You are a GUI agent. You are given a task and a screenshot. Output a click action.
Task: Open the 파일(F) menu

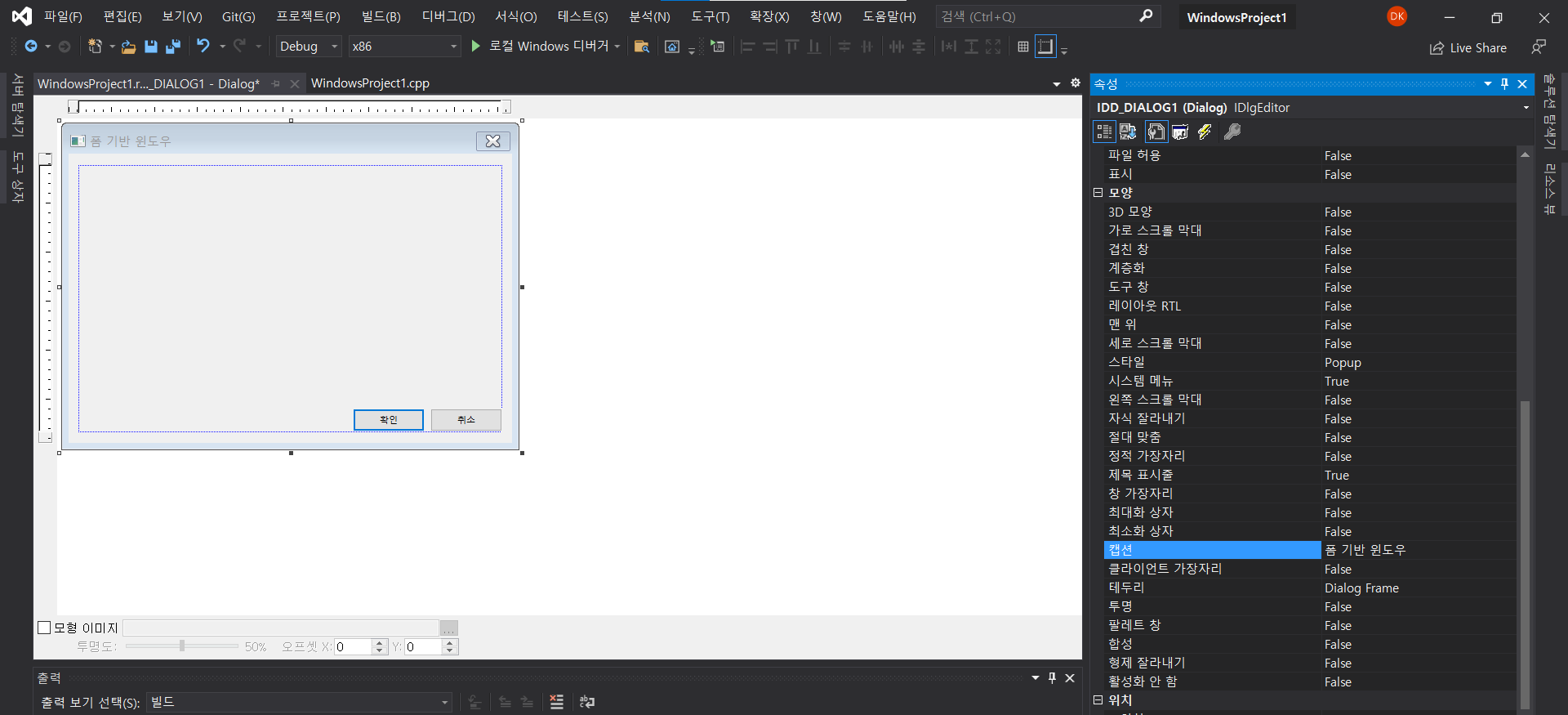coord(63,16)
